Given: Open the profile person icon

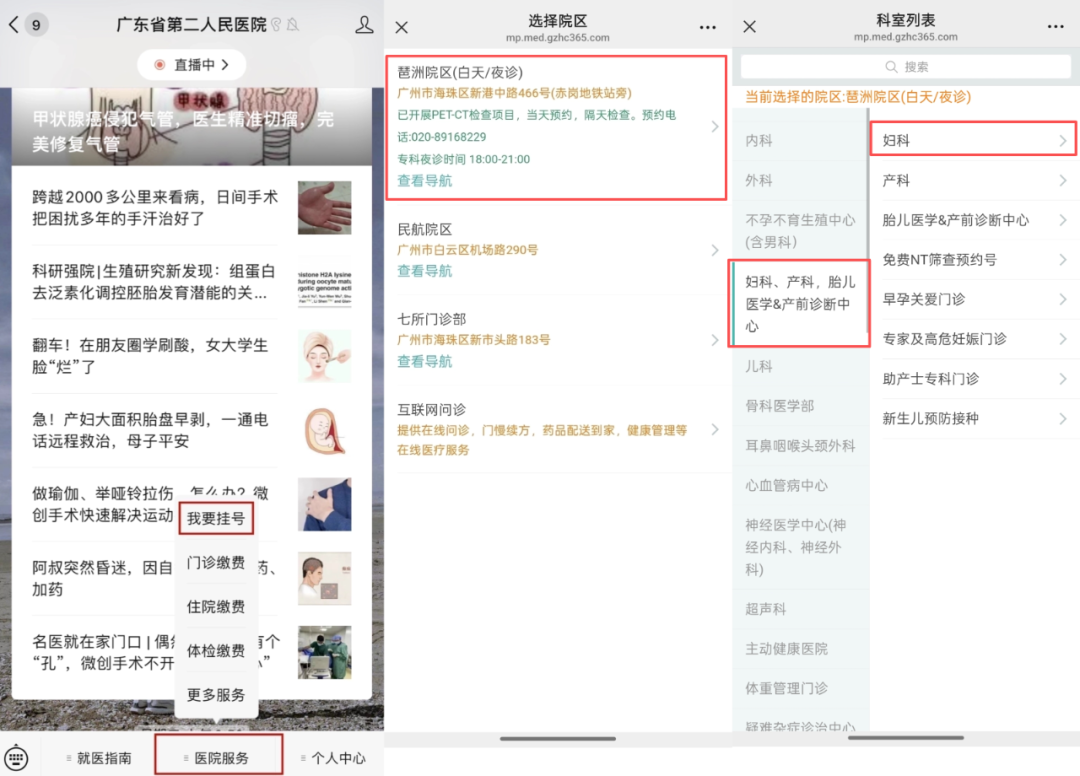Looking at the screenshot, I should pos(364,25).
